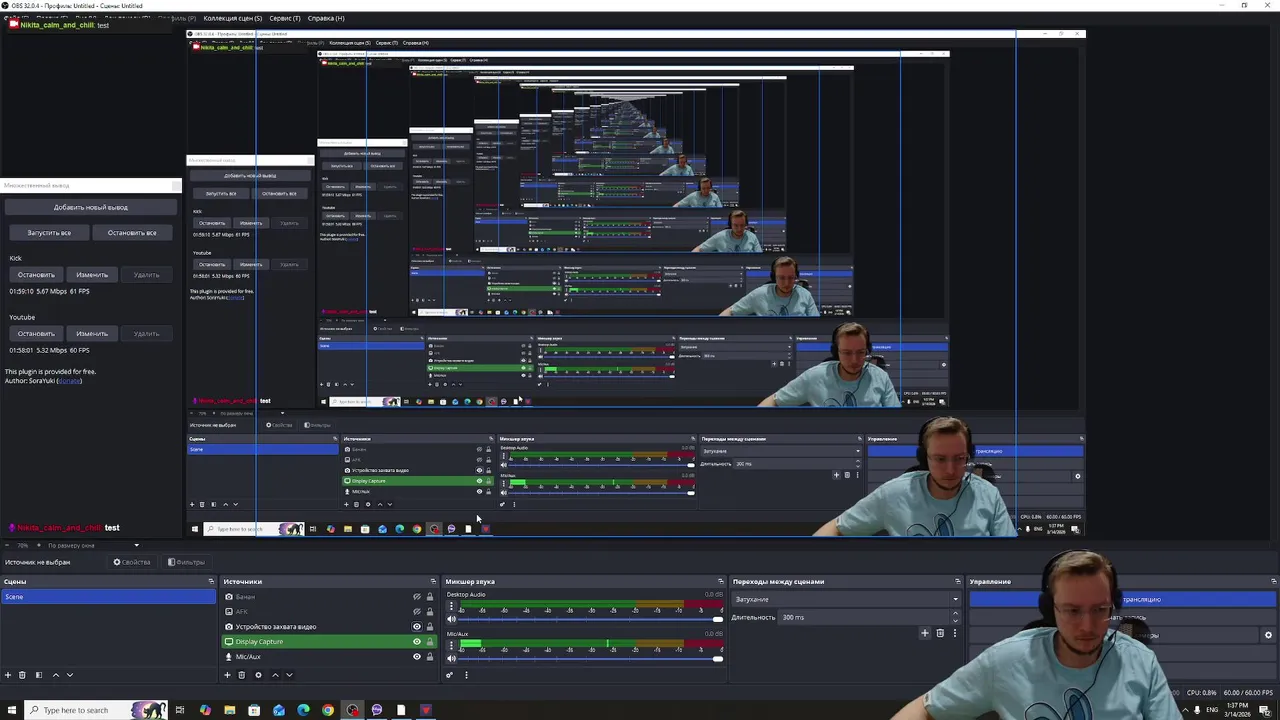Decrease transition duration with down stepper
Screen dimensions: 1280x720
coord(955,621)
